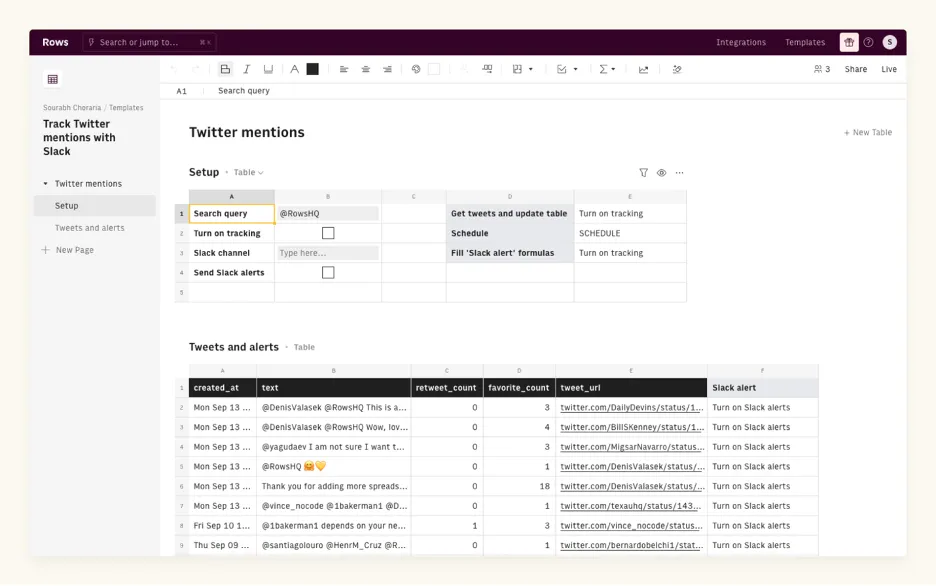
Task: Select the 'Get tweets and update table' cell
Action: coord(510,214)
